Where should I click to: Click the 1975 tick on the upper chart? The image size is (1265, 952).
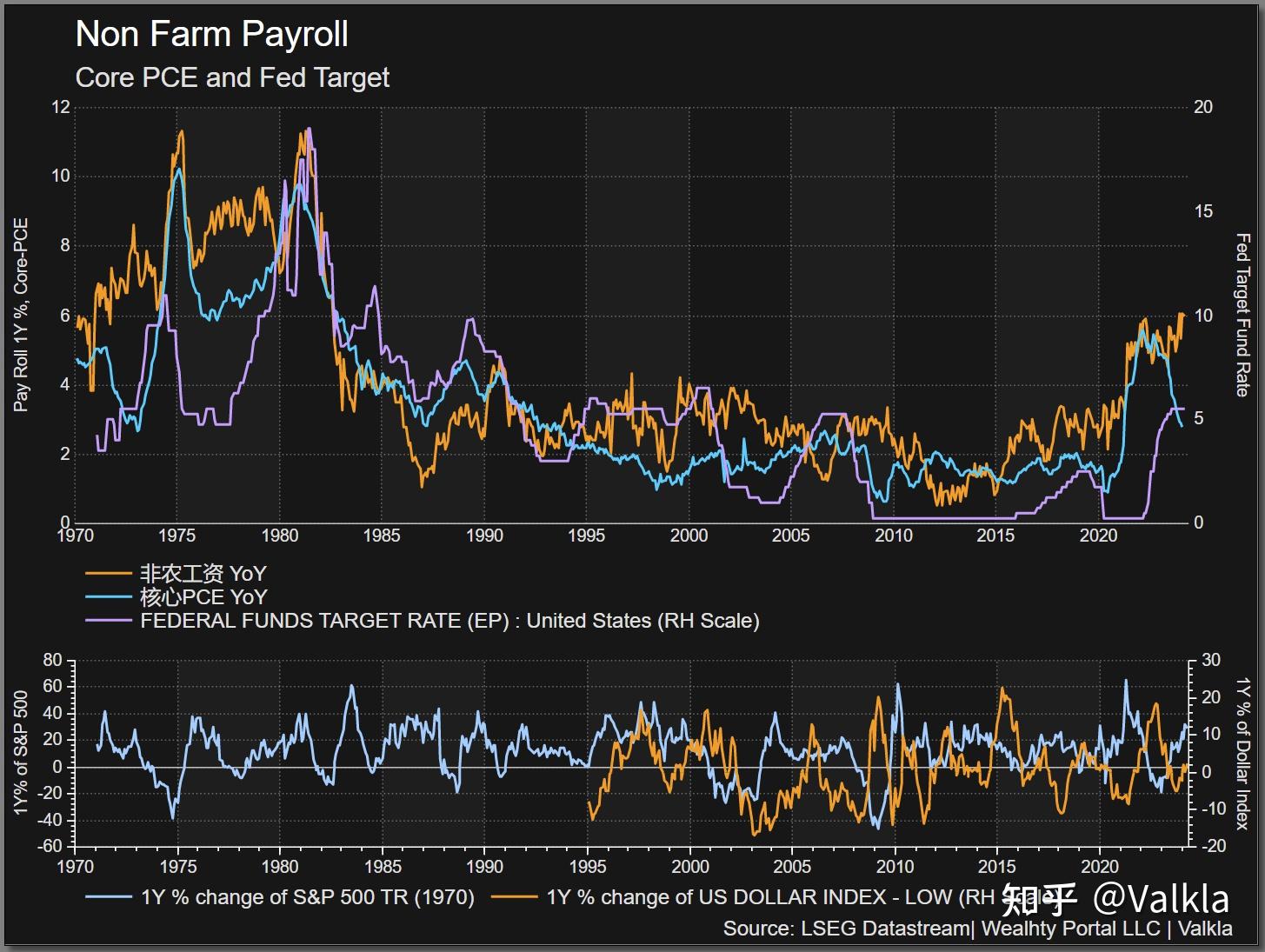coord(177,536)
